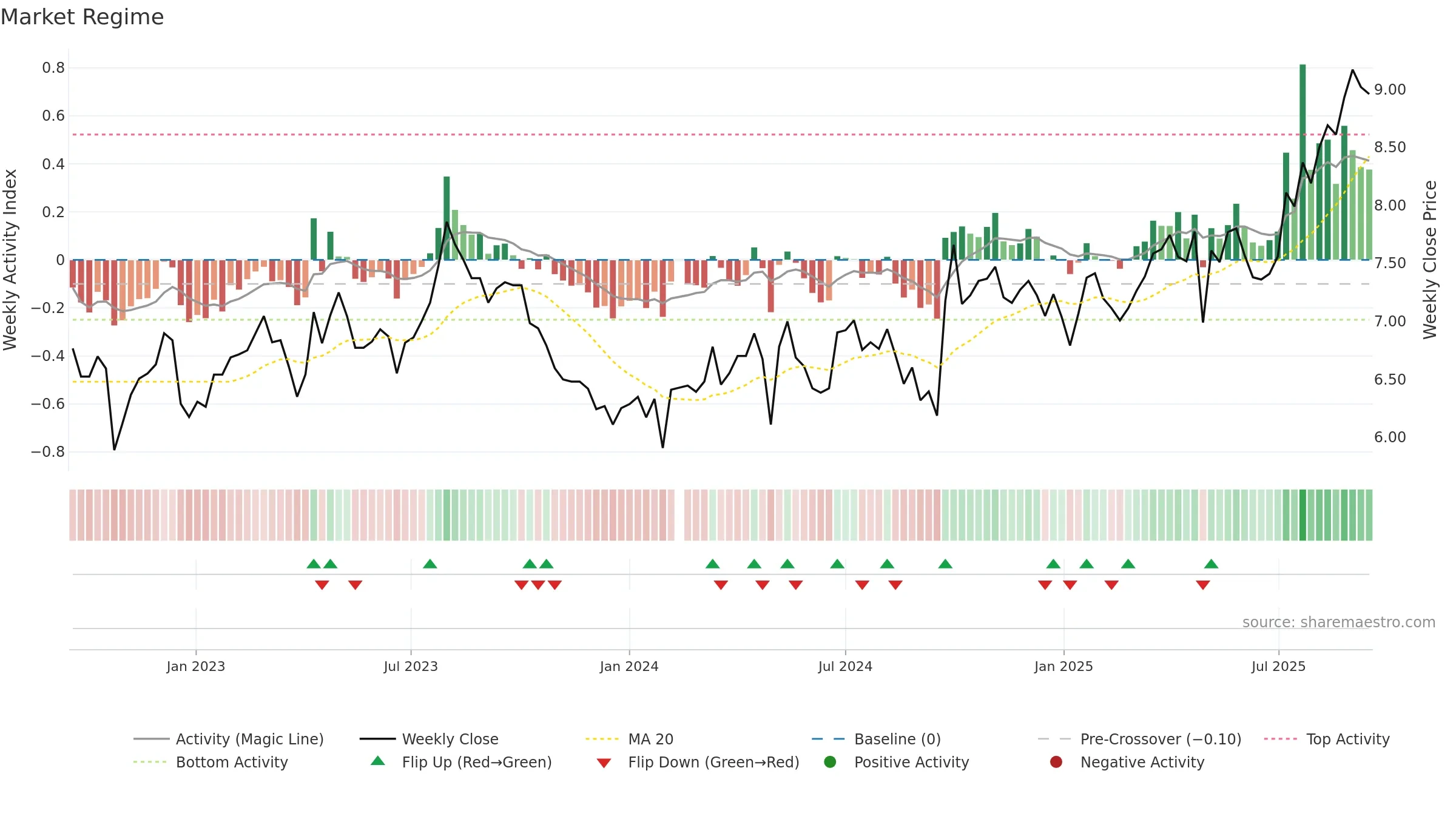1456x819 pixels.
Task: Click the red Flip Down triangle legend icon
Action: (604, 763)
